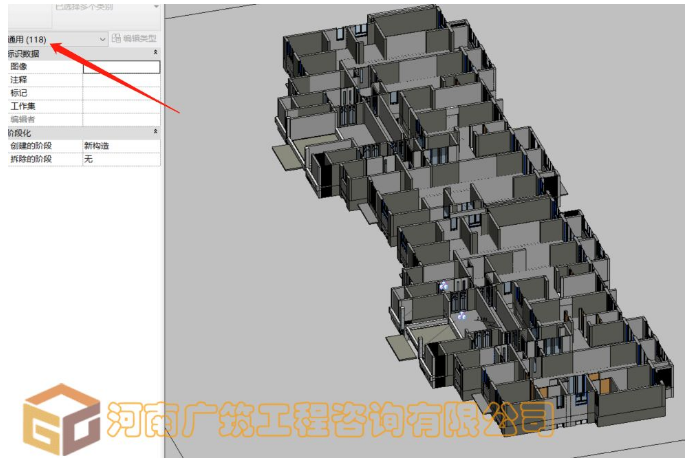The height and width of the screenshot is (466, 693).
Task: Click the 工作集 value field
Action: 122,107
